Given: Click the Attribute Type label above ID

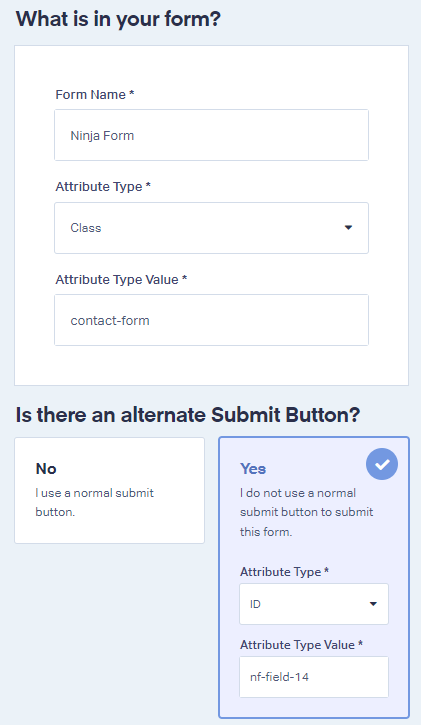Looking at the screenshot, I should click(x=284, y=572).
